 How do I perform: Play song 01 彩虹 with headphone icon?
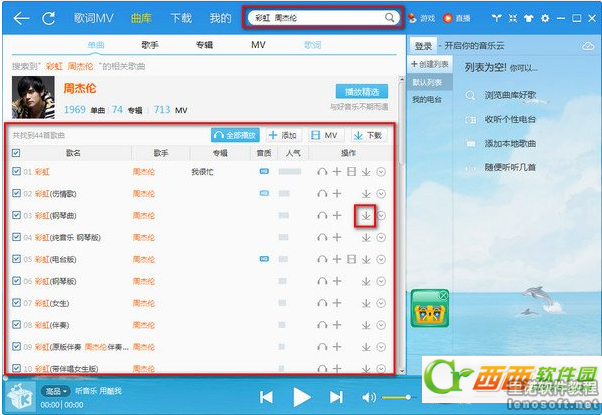pyautogui.click(x=322, y=172)
